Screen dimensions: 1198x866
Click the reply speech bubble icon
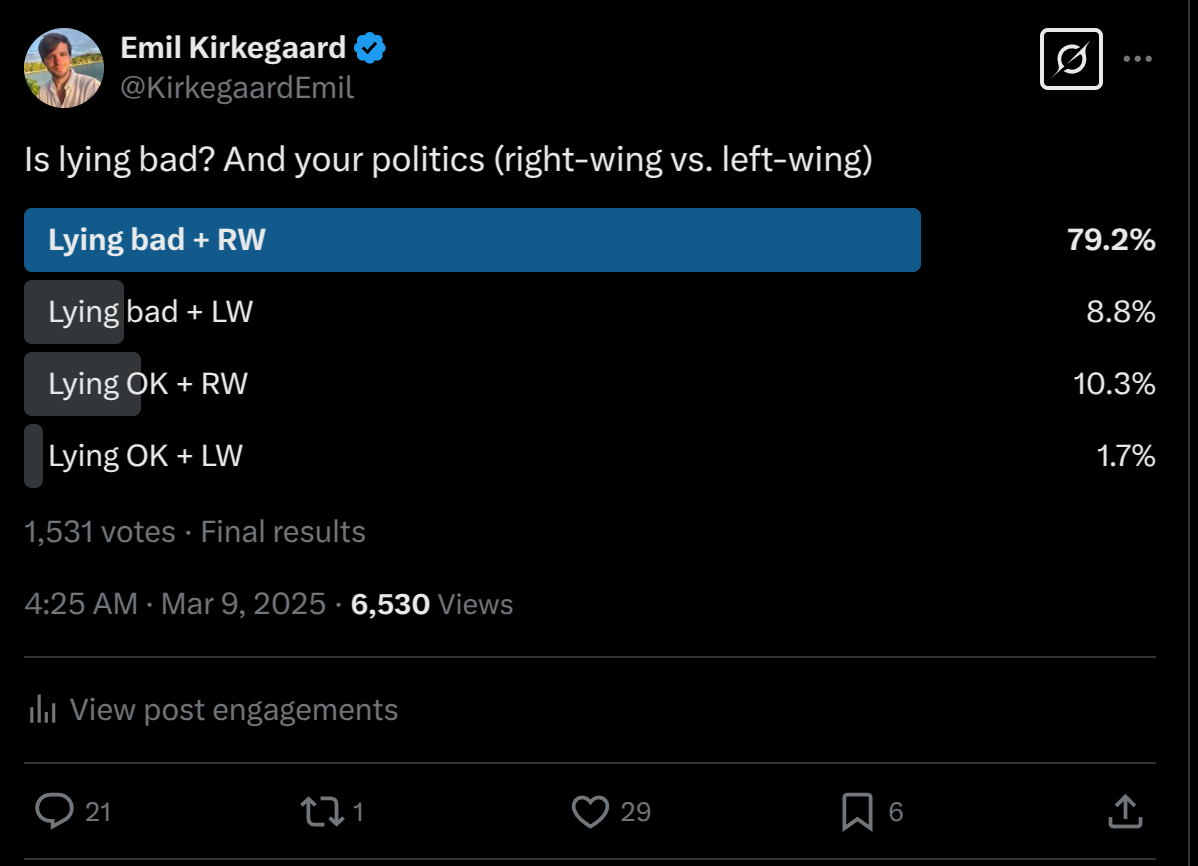pyautogui.click(x=54, y=811)
